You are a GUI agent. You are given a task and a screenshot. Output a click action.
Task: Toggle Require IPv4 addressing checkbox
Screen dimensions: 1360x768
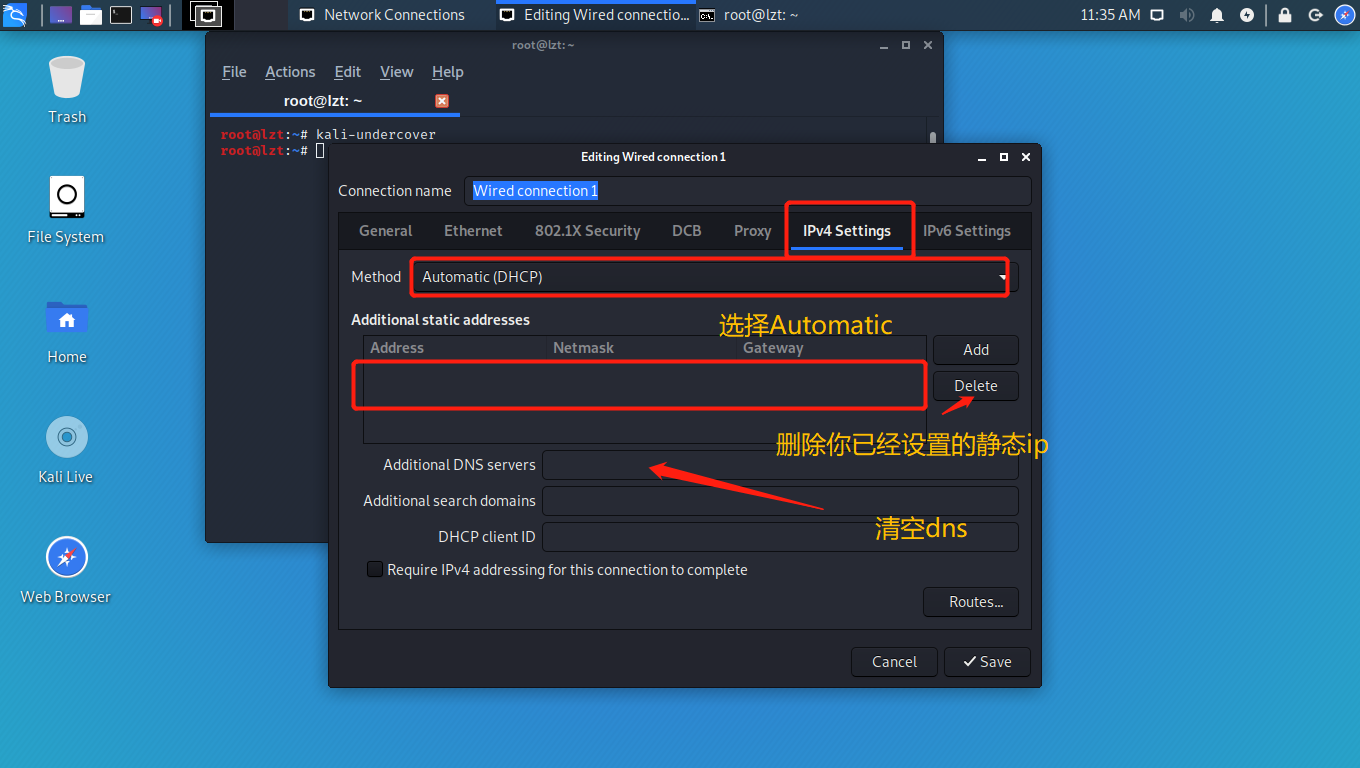(375, 569)
